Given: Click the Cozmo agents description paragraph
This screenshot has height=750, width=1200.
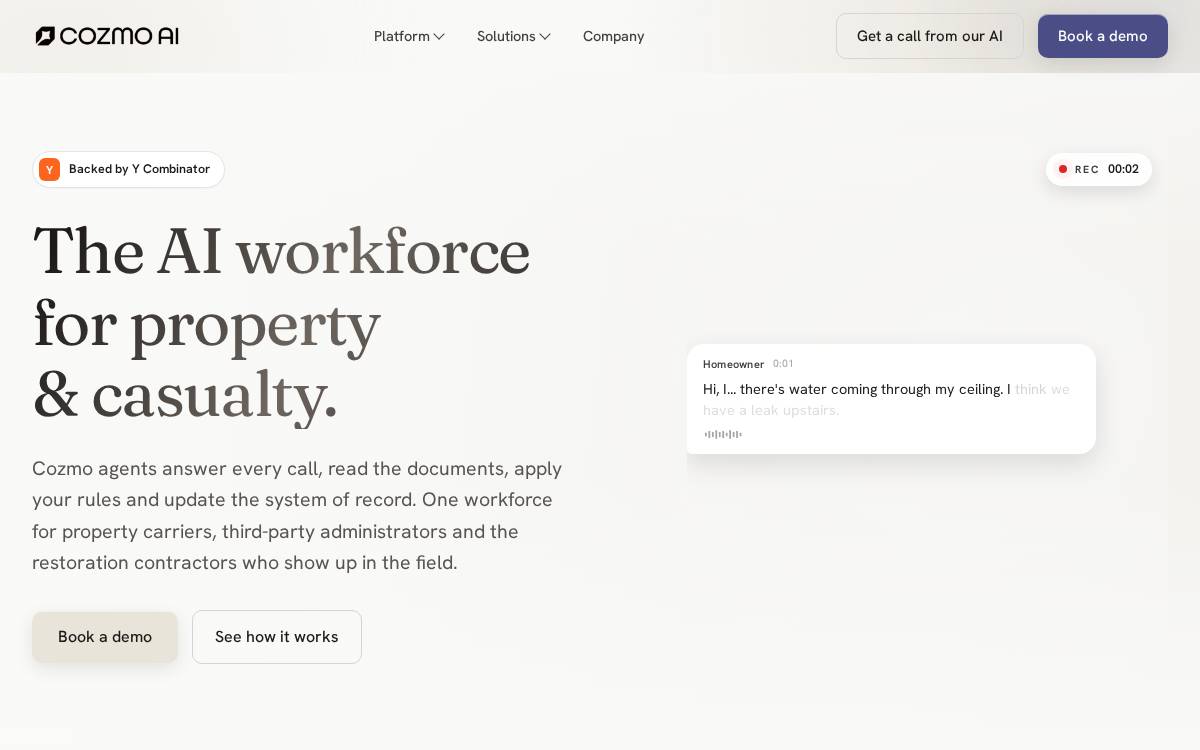Looking at the screenshot, I should click(x=297, y=515).
